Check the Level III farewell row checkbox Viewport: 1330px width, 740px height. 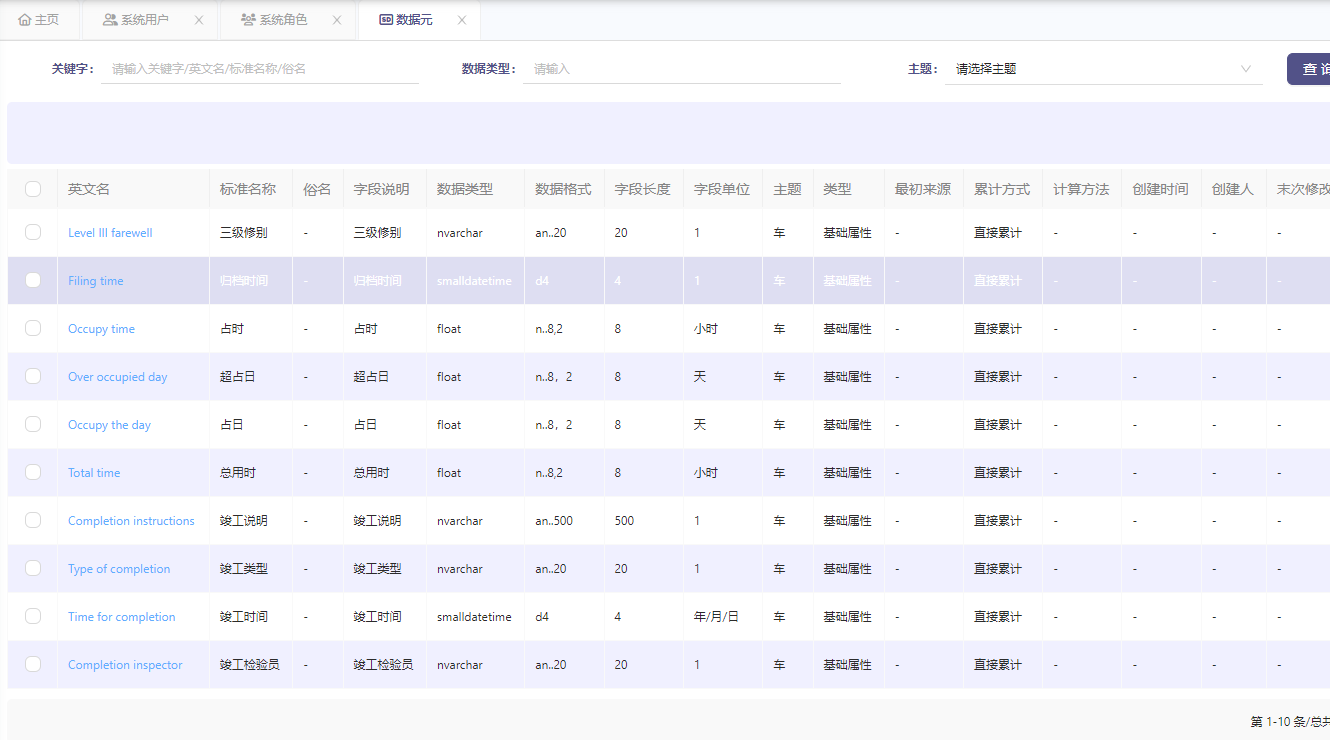coord(33,232)
